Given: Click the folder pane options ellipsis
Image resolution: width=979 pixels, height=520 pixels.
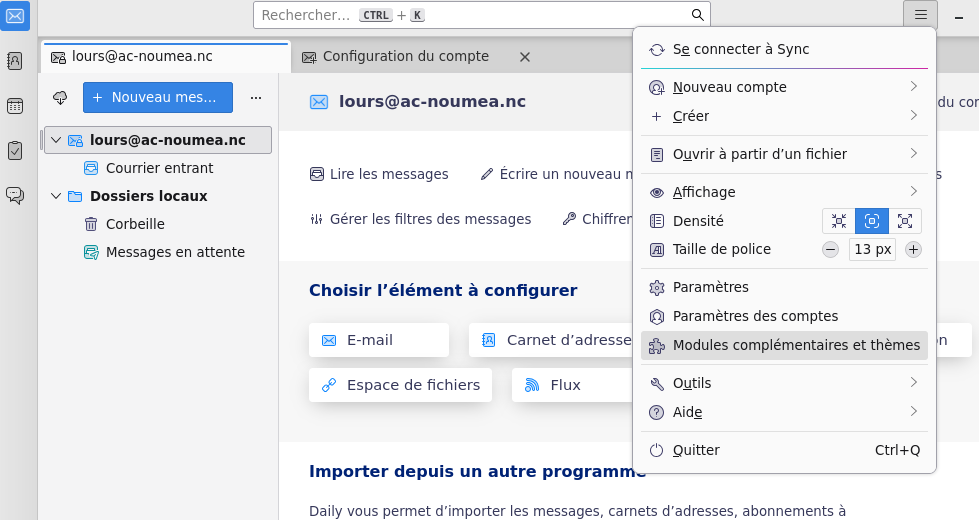Looking at the screenshot, I should pos(256,97).
